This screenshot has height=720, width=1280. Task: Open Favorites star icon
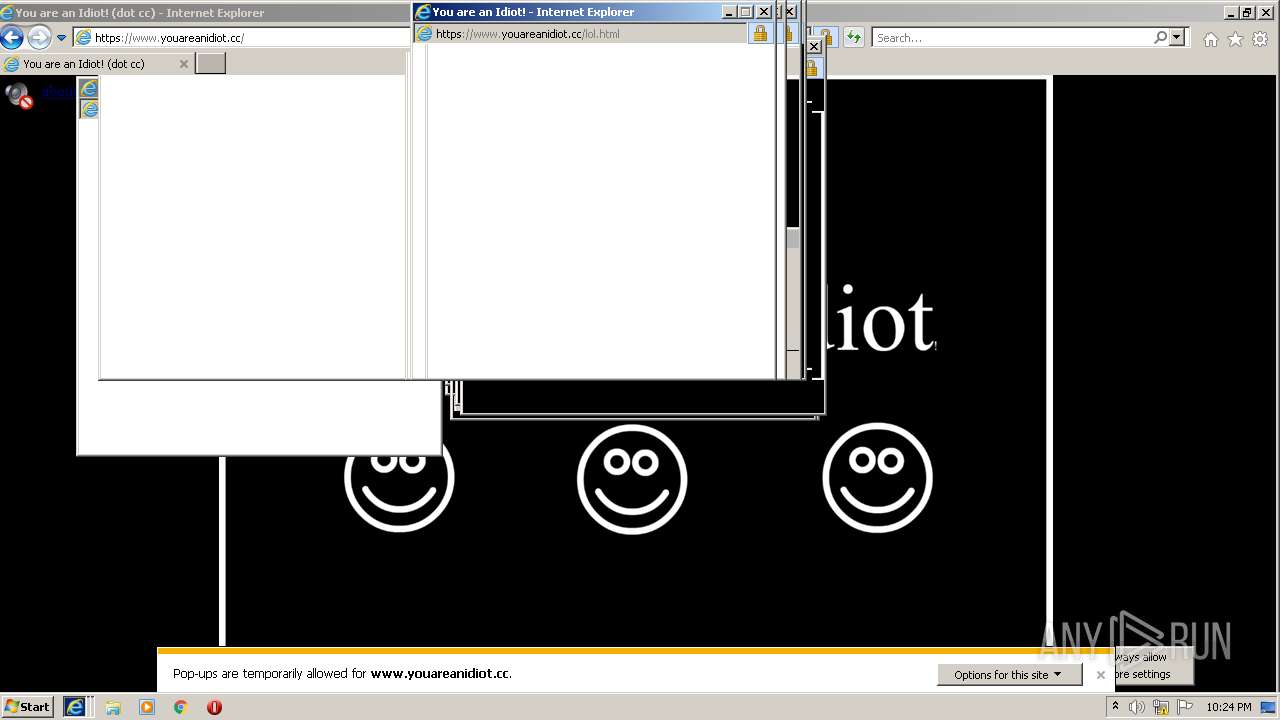1236,39
